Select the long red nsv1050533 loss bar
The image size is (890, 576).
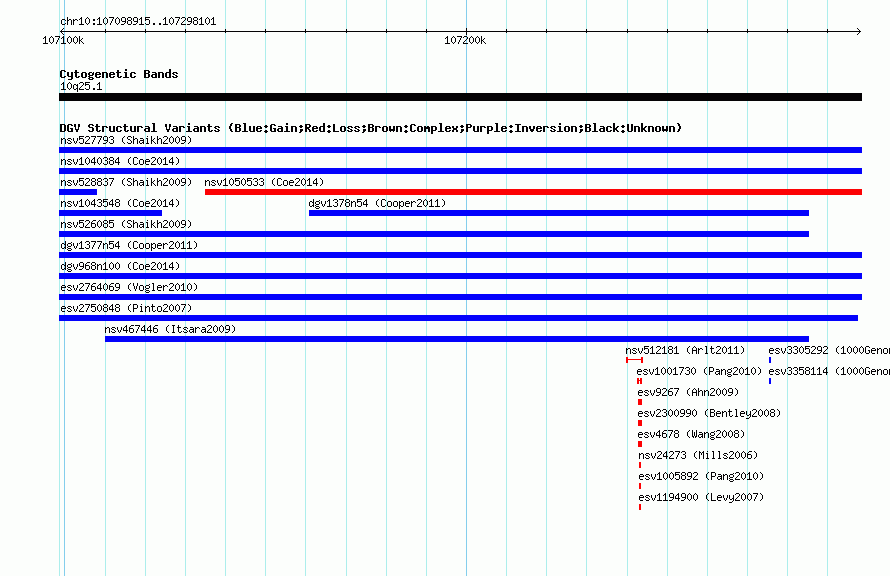534,192
